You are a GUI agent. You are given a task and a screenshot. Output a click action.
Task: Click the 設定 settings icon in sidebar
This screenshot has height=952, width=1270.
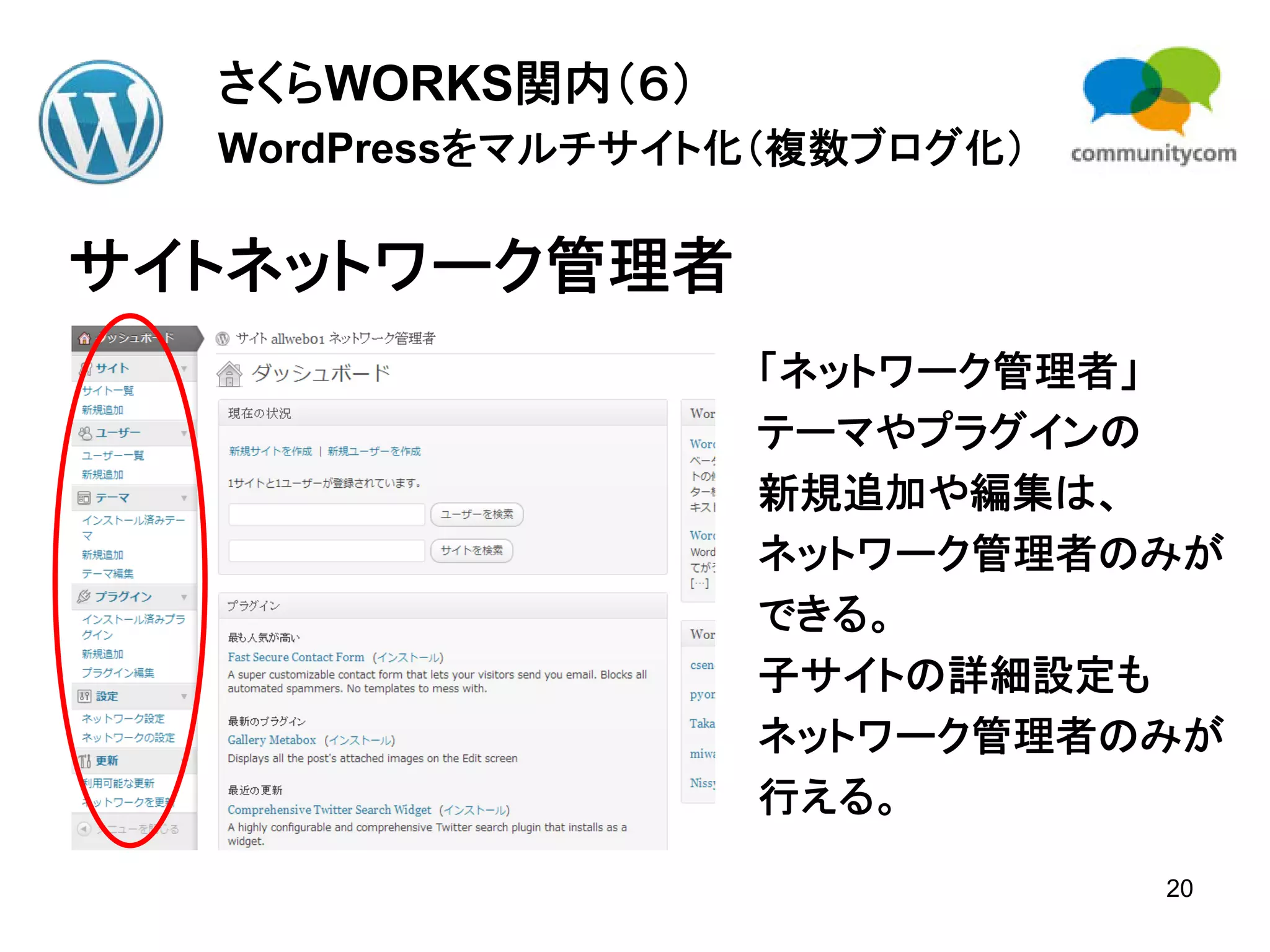click(x=84, y=696)
